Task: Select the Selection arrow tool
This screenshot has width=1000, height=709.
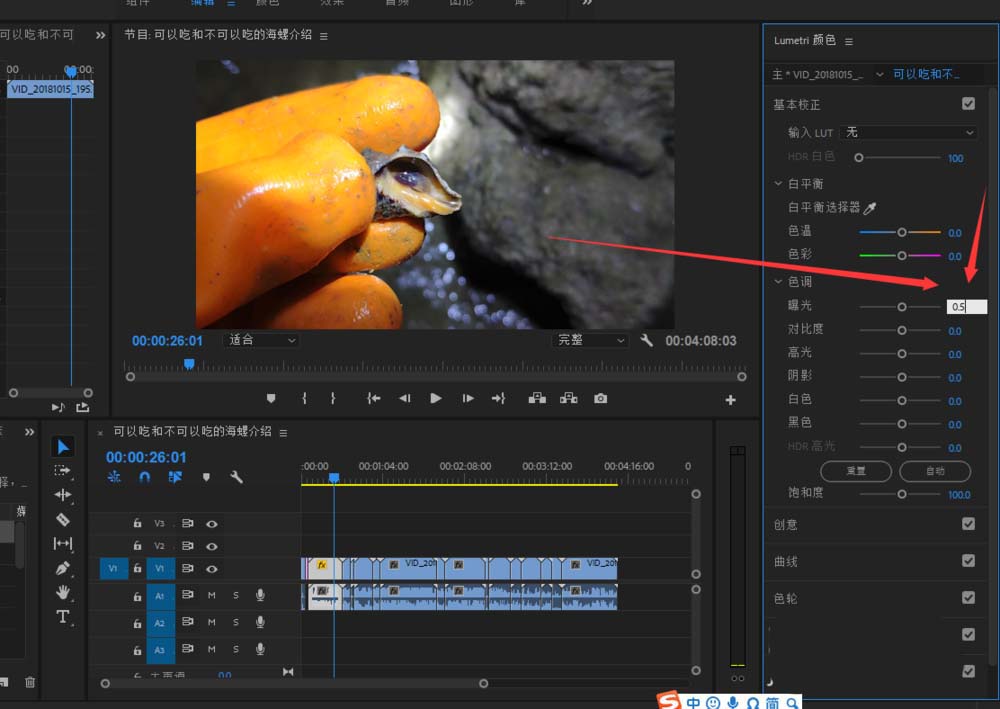Action: (x=62, y=447)
